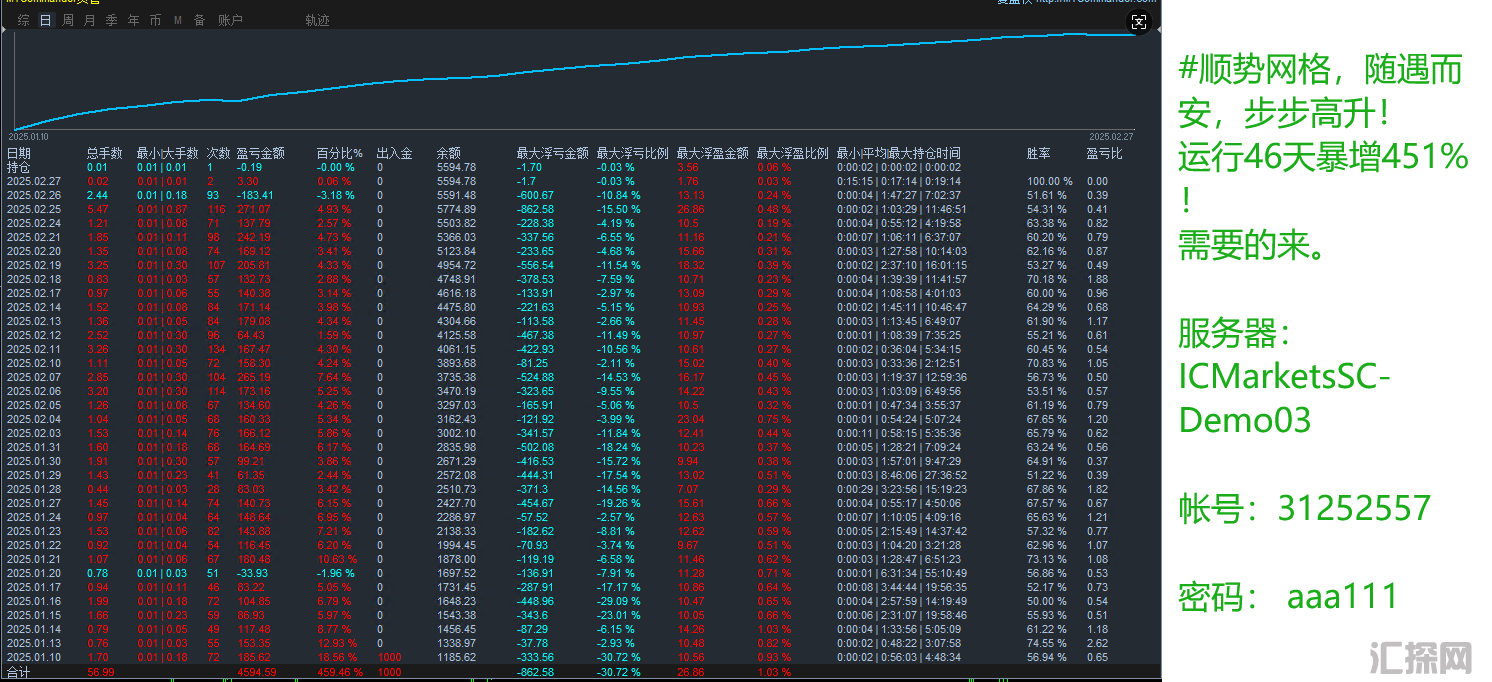Click the 总手数 column header
The image size is (1492, 682).
coord(105,154)
